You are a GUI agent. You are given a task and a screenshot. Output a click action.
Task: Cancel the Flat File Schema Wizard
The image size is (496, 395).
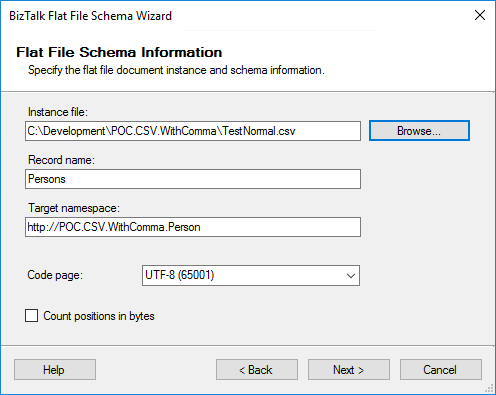click(x=441, y=369)
